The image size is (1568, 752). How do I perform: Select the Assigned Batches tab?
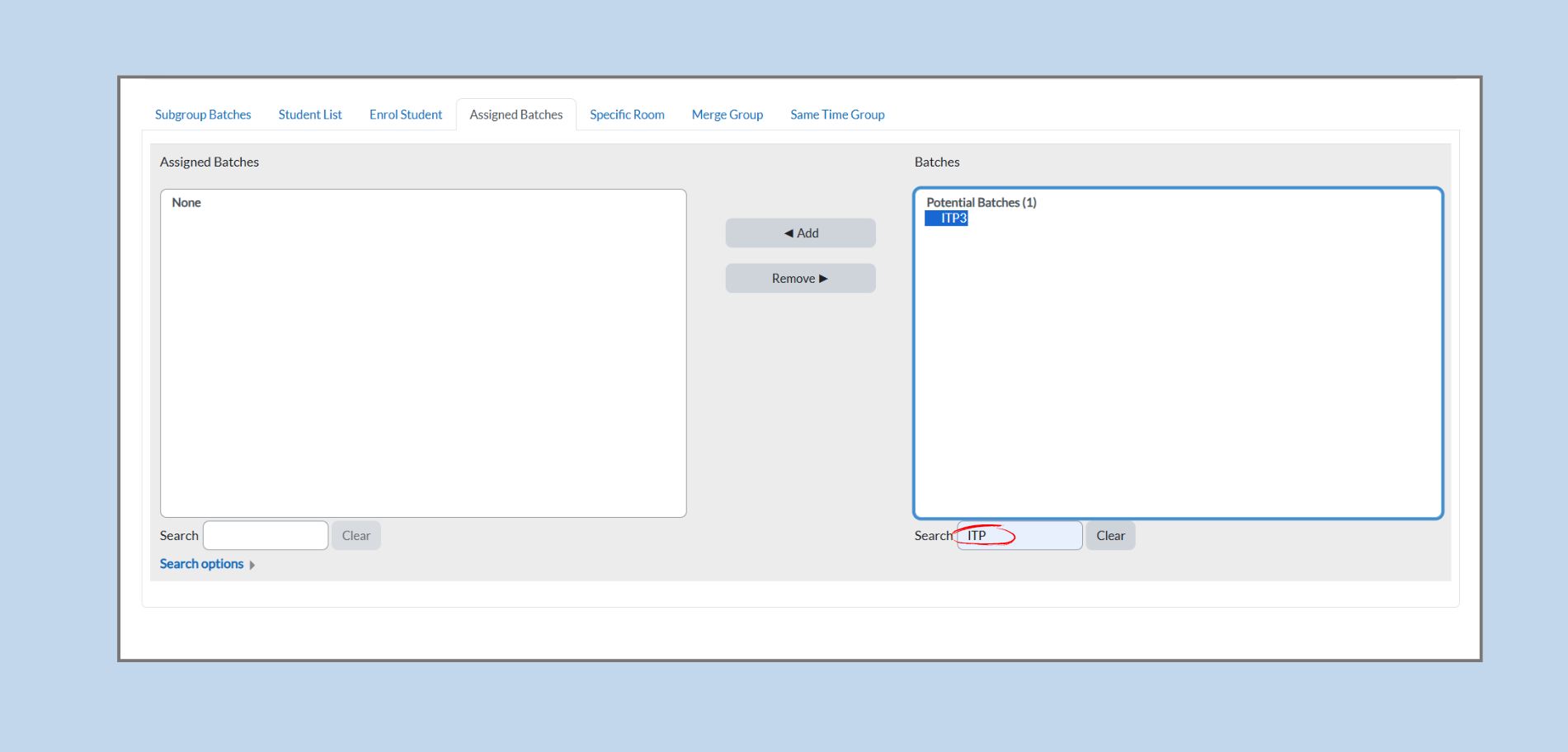(x=516, y=115)
